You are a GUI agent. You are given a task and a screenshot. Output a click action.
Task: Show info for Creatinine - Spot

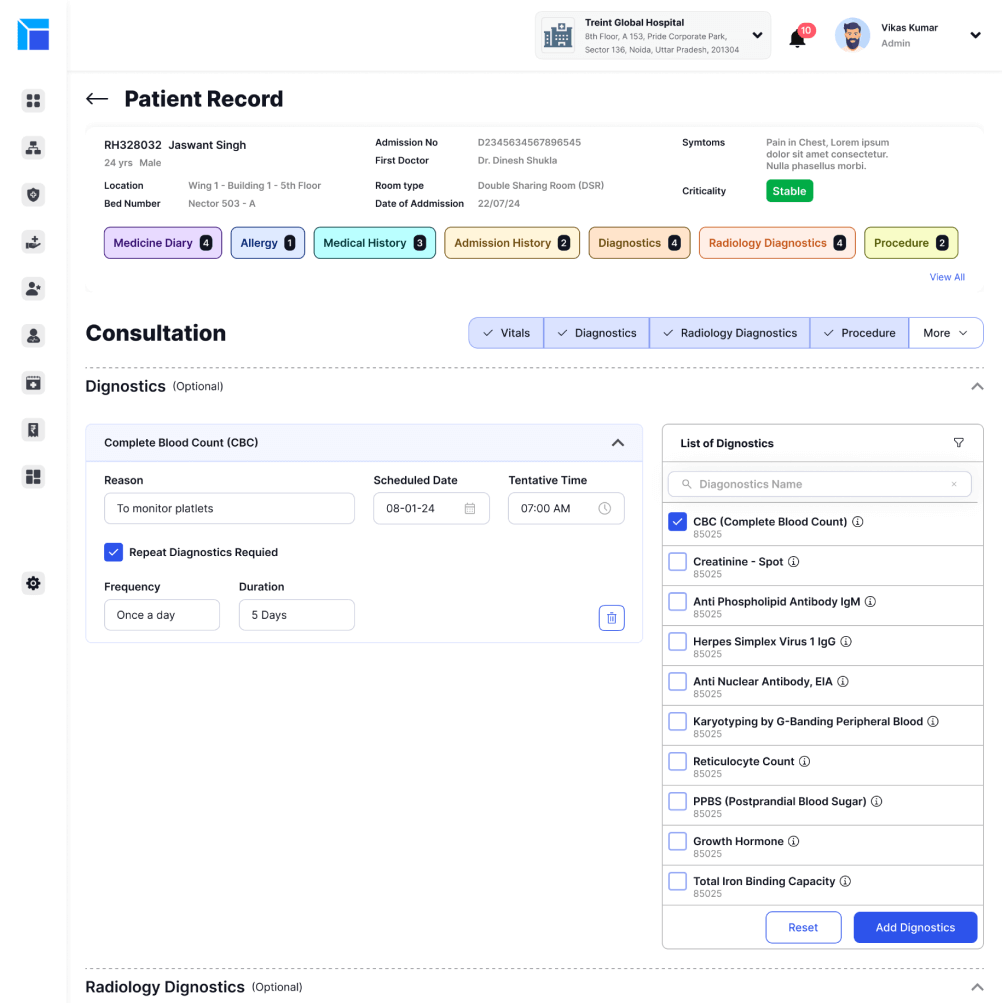click(794, 562)
